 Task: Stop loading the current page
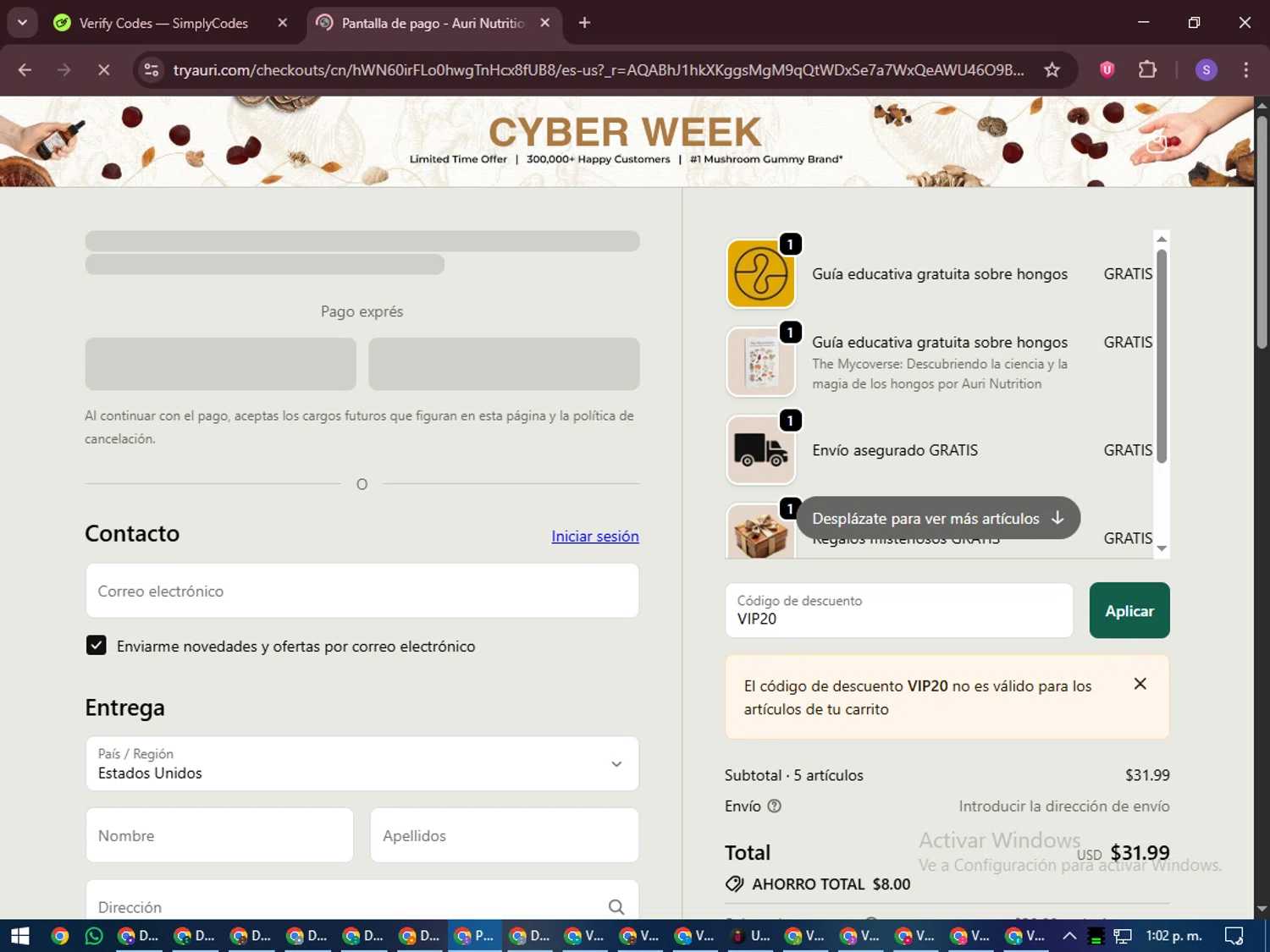coord(103,70)
